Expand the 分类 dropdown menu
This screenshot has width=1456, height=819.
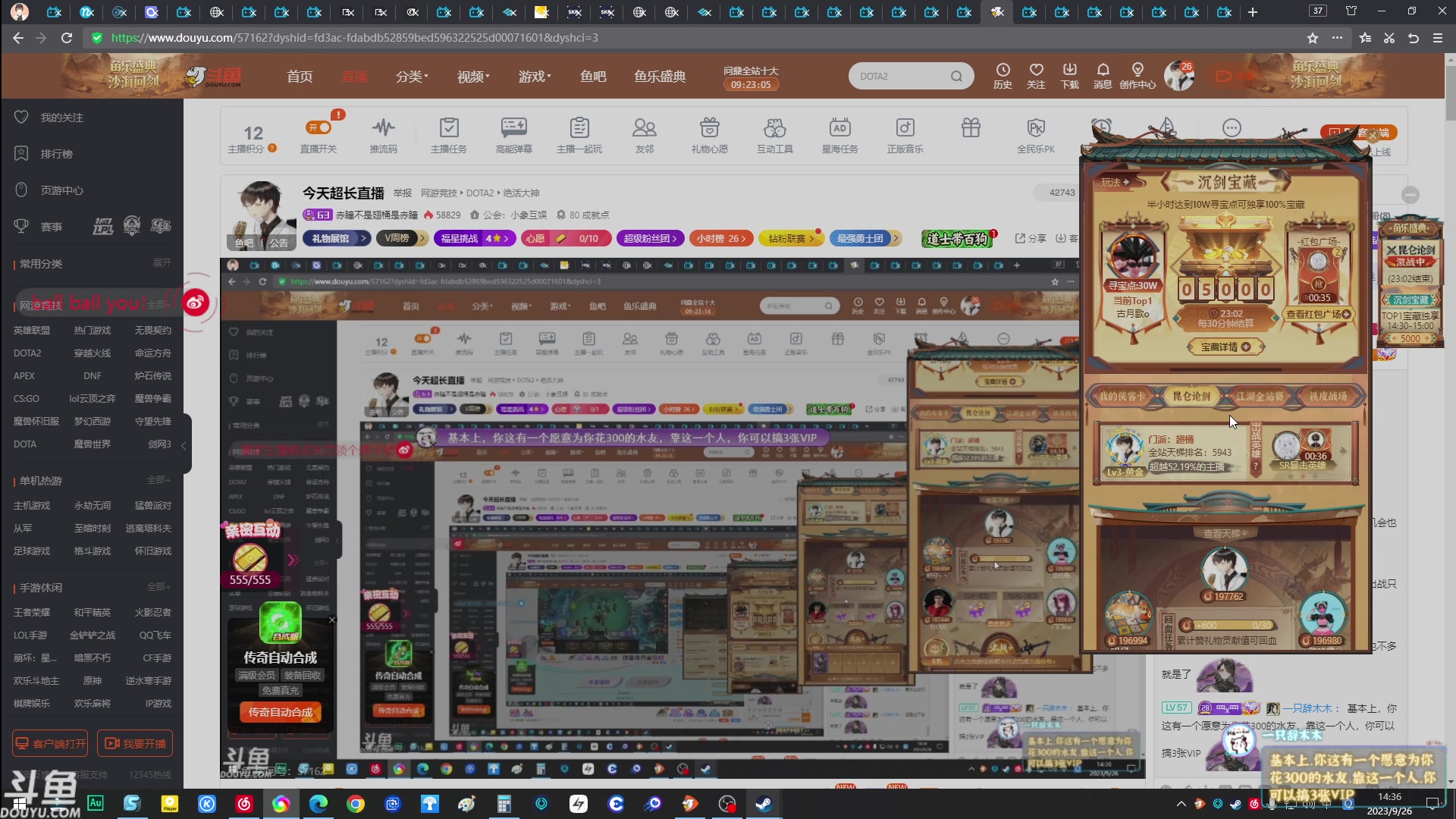tap(412, 77)
